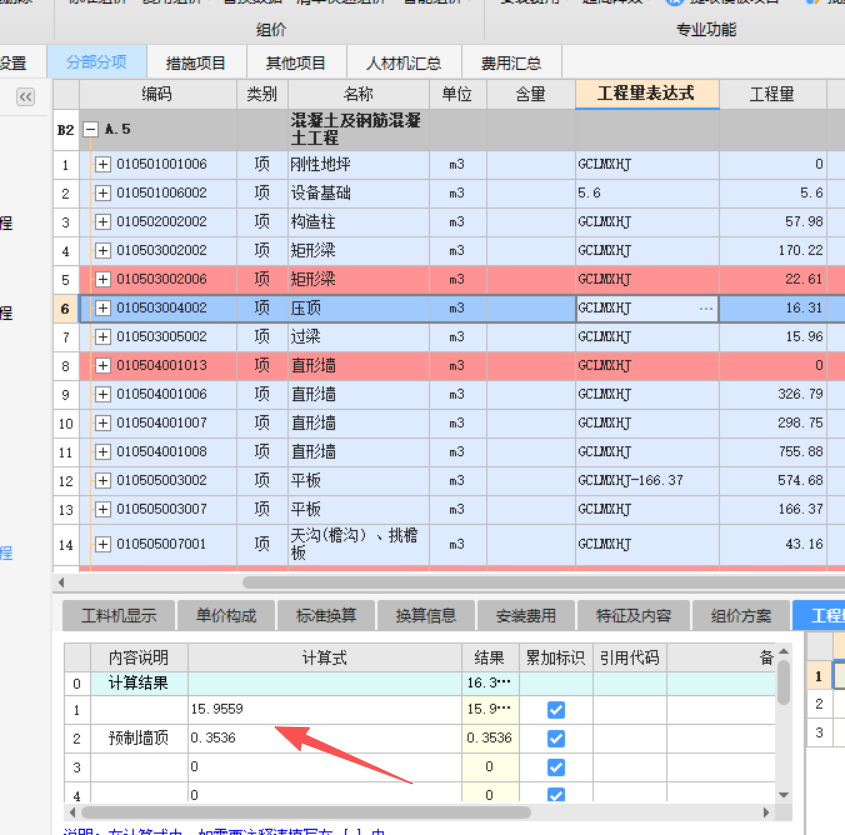Open the 其他项目 tab
The image size is (845, 835).
click(x=296, y=63)
